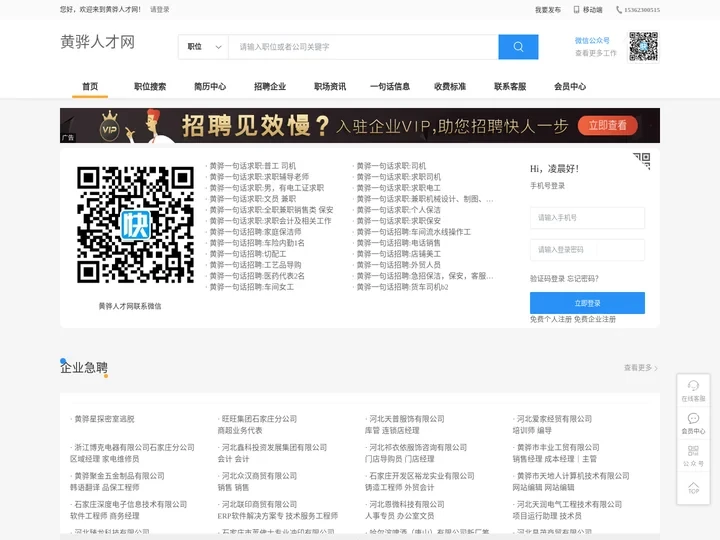Click the phone number icon in header

pyautogui.click(x=619, y=10)
